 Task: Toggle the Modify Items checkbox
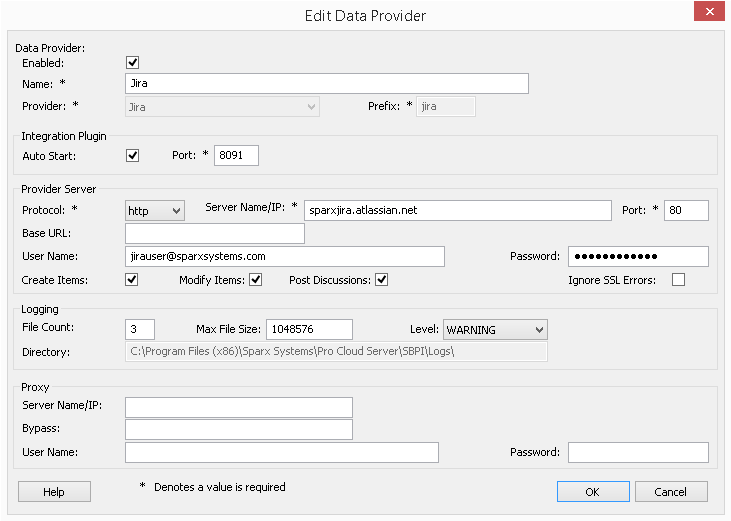point(256,280)
